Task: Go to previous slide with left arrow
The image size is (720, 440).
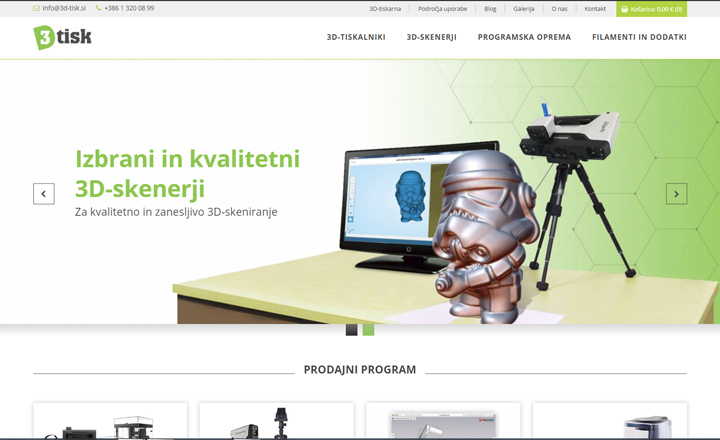Action: click(x=44, y=194)
